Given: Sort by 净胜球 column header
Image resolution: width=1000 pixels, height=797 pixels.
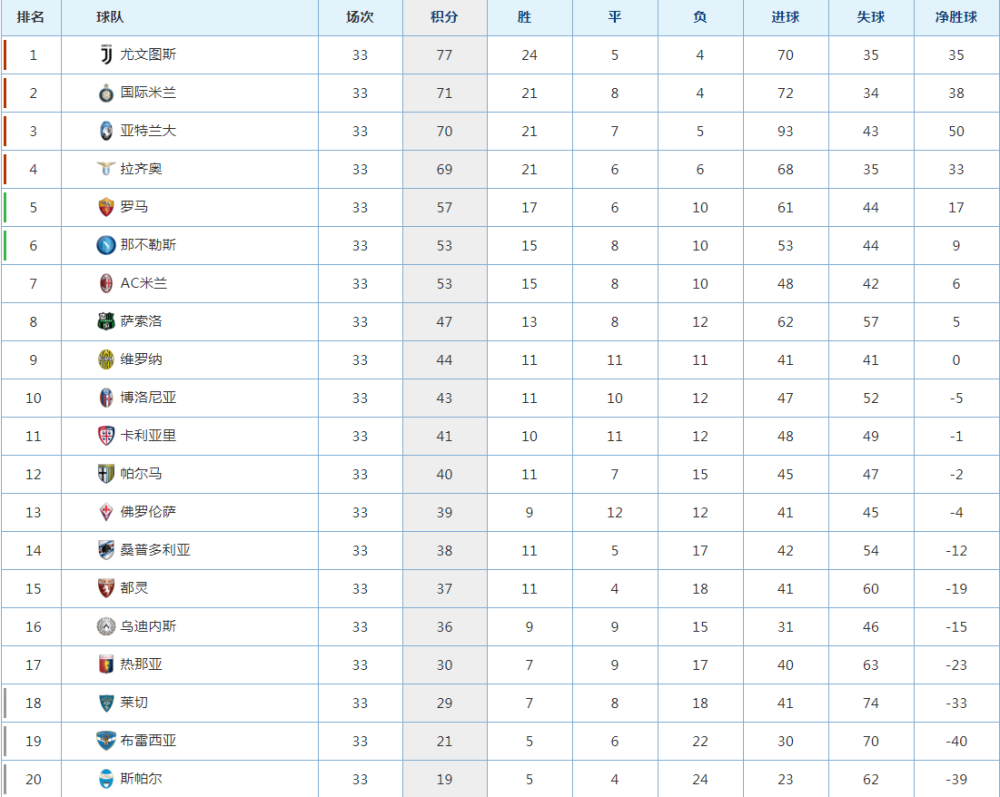Looking at the screenshot, I should pos(956,17).
